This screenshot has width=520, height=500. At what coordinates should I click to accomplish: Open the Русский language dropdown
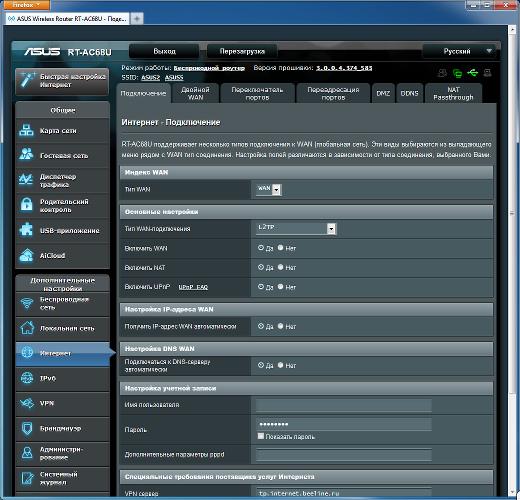coord(461,51)
